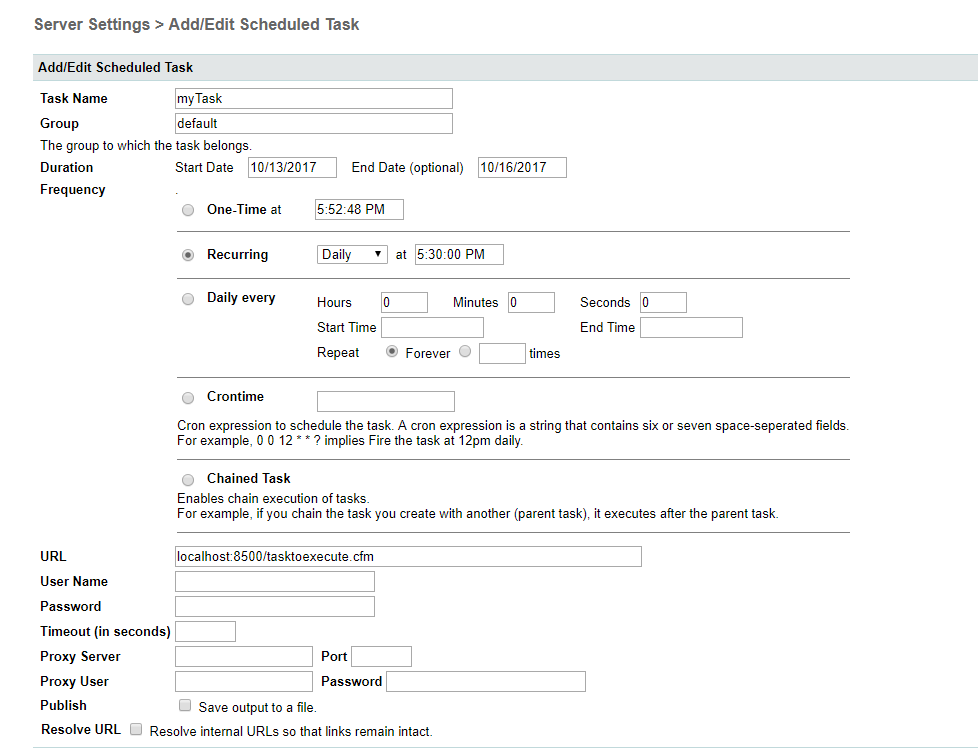Image resolution: width=978 pixels, height=748 pixels.
Task: Select the One-Time frequency radio button
Action: tap(188, 210)
